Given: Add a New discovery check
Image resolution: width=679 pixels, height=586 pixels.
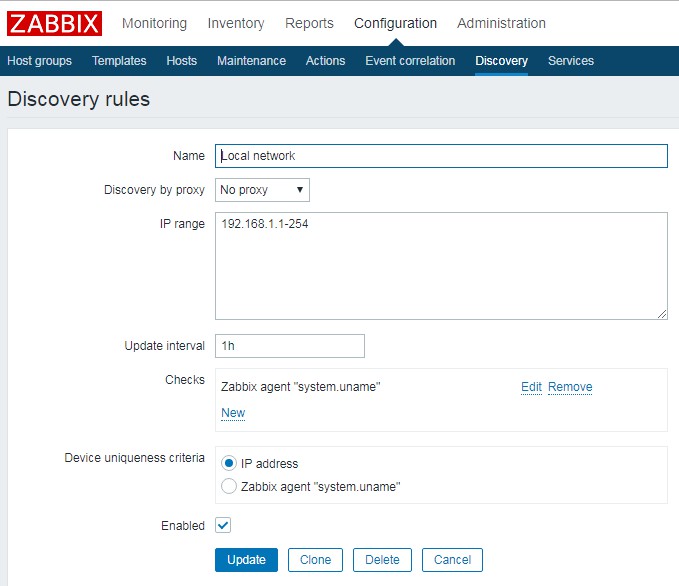Looking at the screenshot, I should (232, 413).
